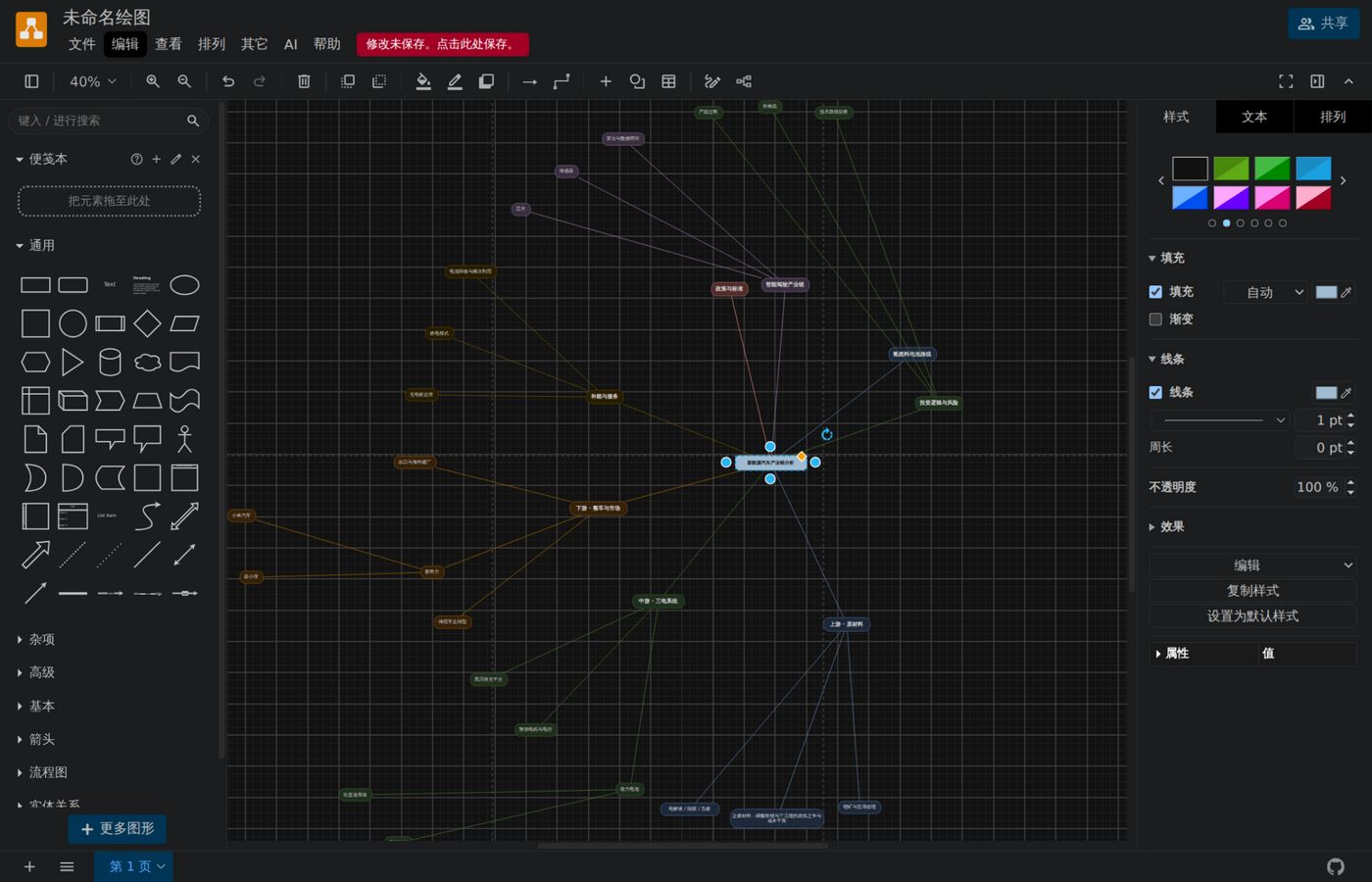Click the redo arrow icon
Viewport: 1372px width, 882px height.
pyautogui.click(x=260, y=81)
